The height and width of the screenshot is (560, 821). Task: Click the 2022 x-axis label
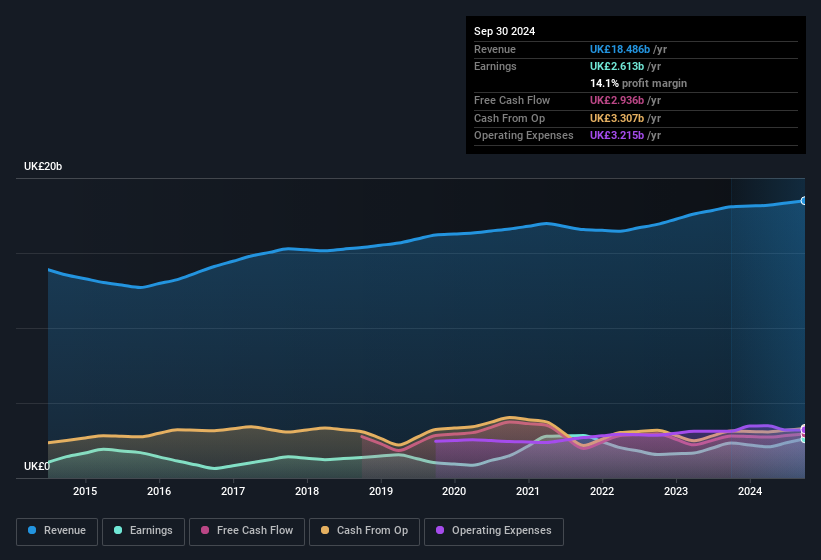tap(602, 491)
